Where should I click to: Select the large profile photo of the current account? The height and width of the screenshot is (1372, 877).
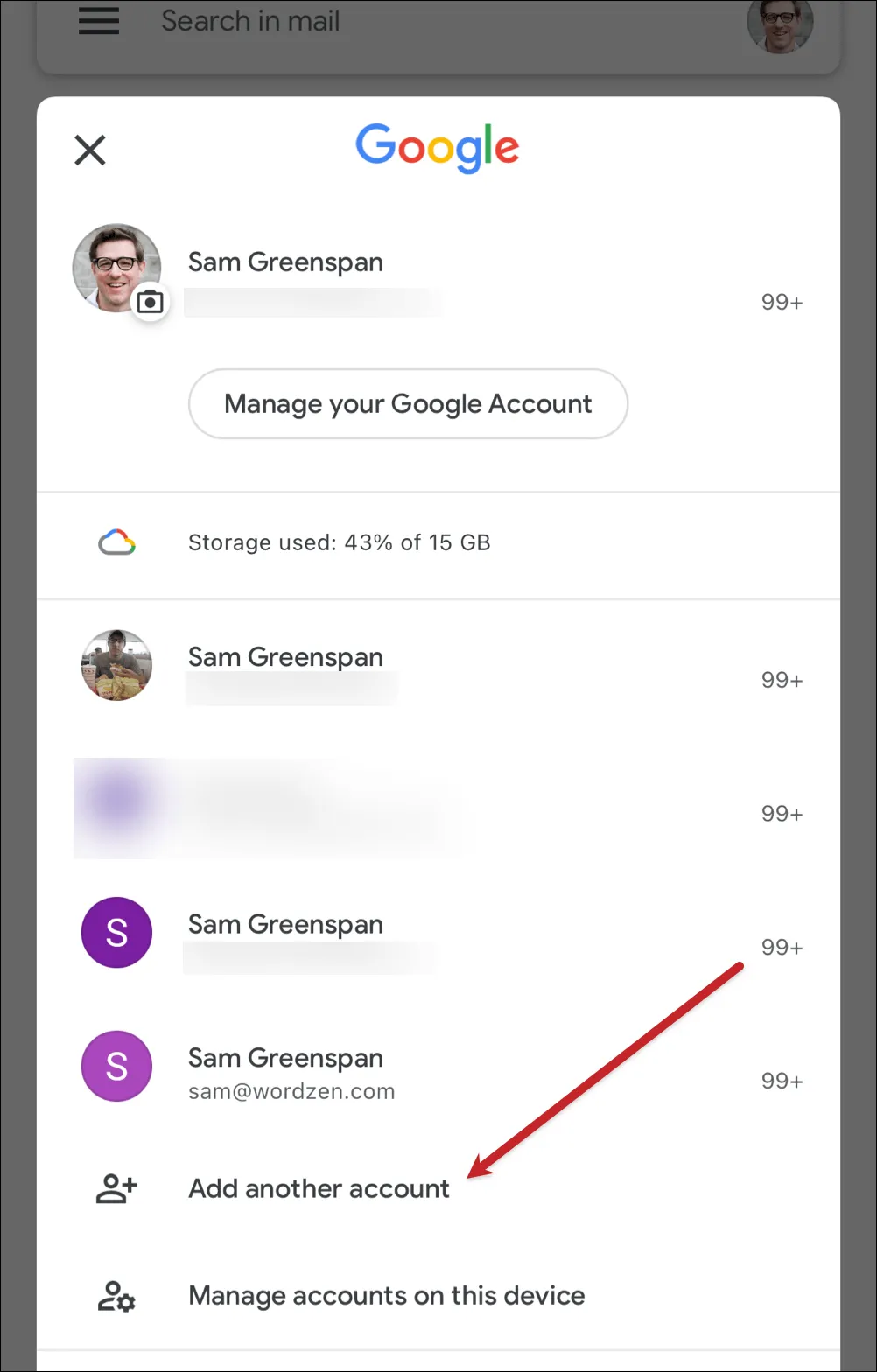pyautogui.click(x=116, y=268)
